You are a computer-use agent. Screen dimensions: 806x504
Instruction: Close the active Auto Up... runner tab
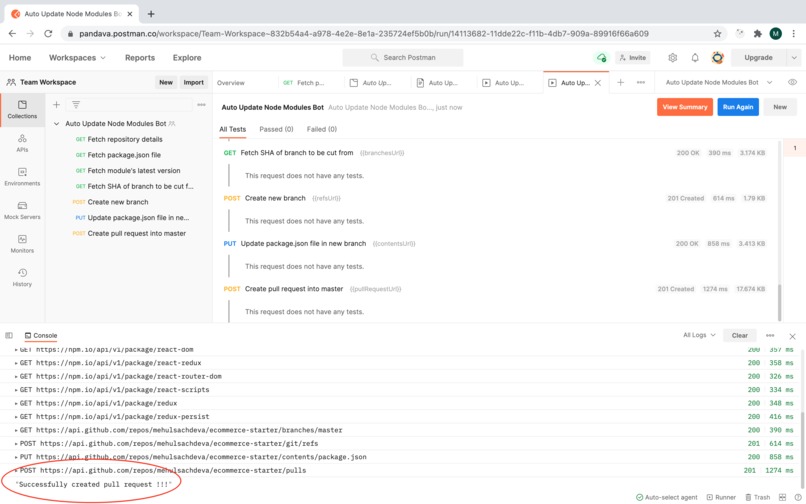click(x=598, y=83)
